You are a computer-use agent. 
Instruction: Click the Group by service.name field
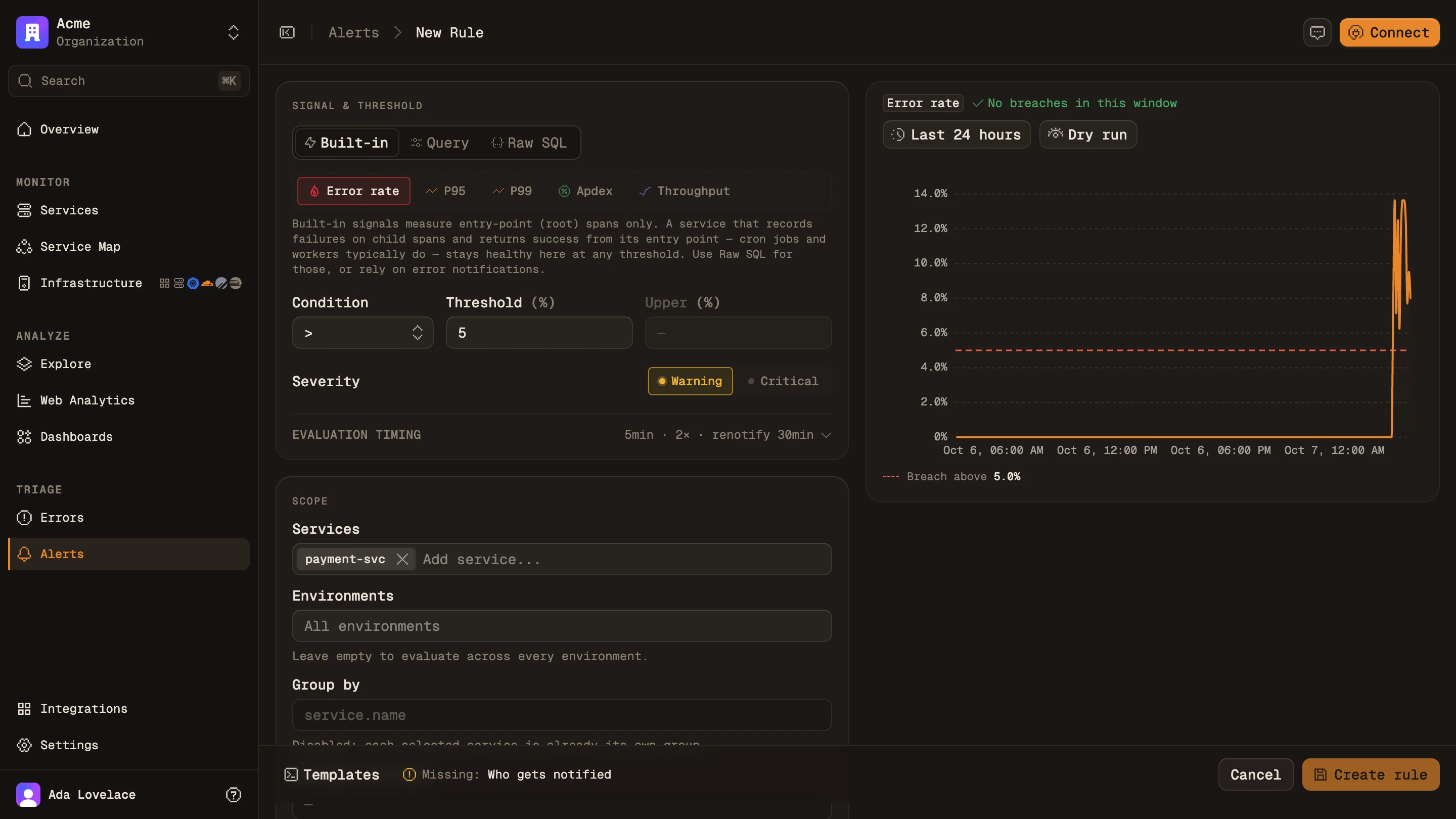(x=562, y=715)
